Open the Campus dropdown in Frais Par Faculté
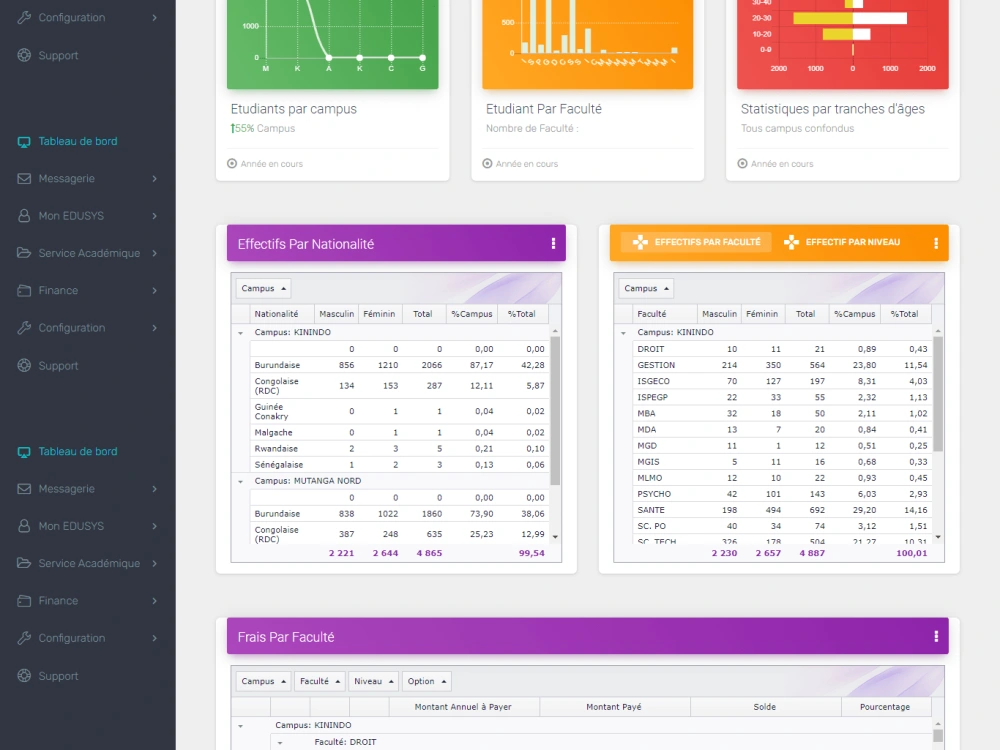This screenshot has width=1000, height=750. [263, 681]
